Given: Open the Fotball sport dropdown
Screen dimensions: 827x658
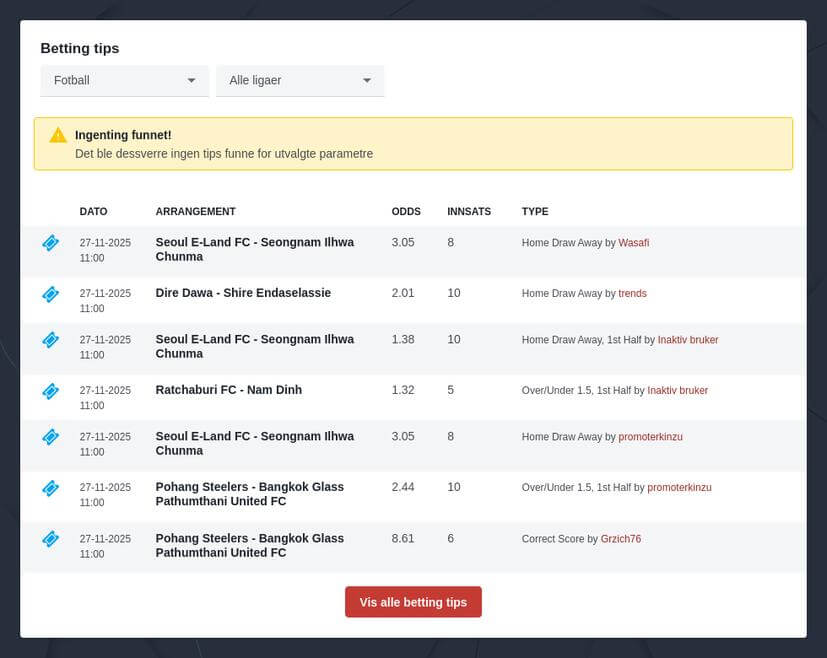Looking at the screenshot, I should [124, 80].
